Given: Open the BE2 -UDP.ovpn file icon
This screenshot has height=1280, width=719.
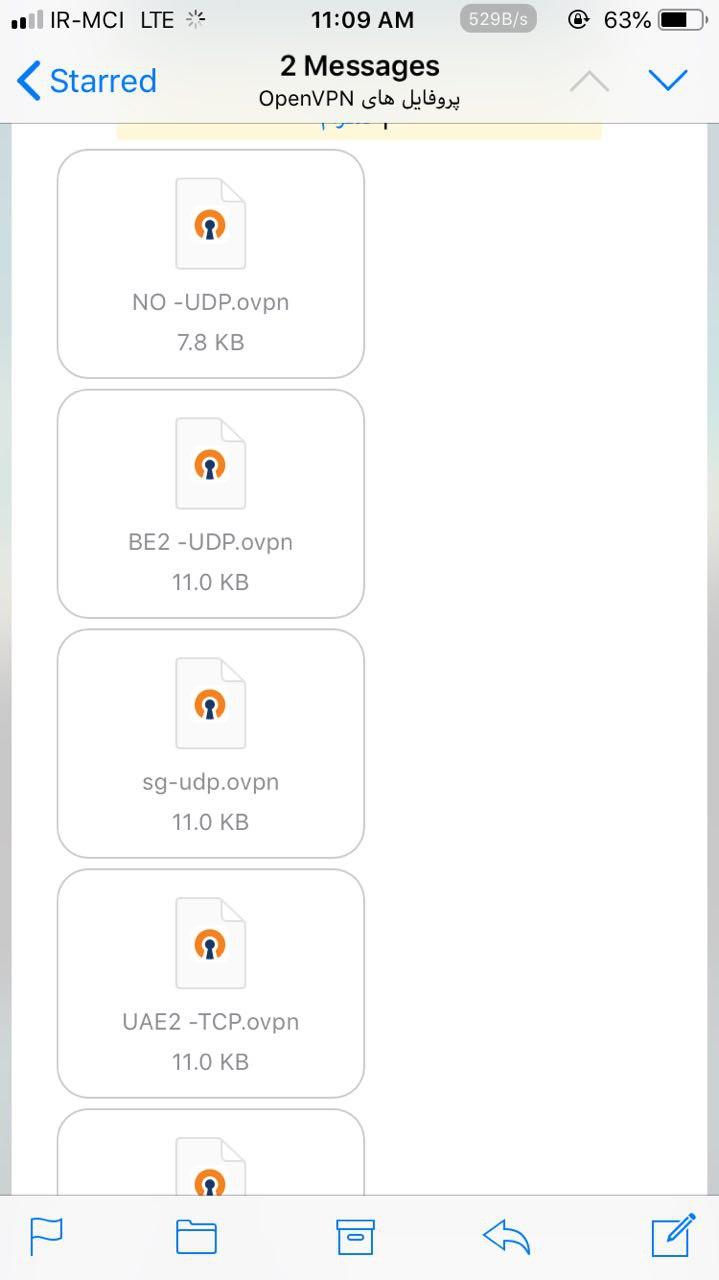Looking at the screenshot, I should click(210, 464).
